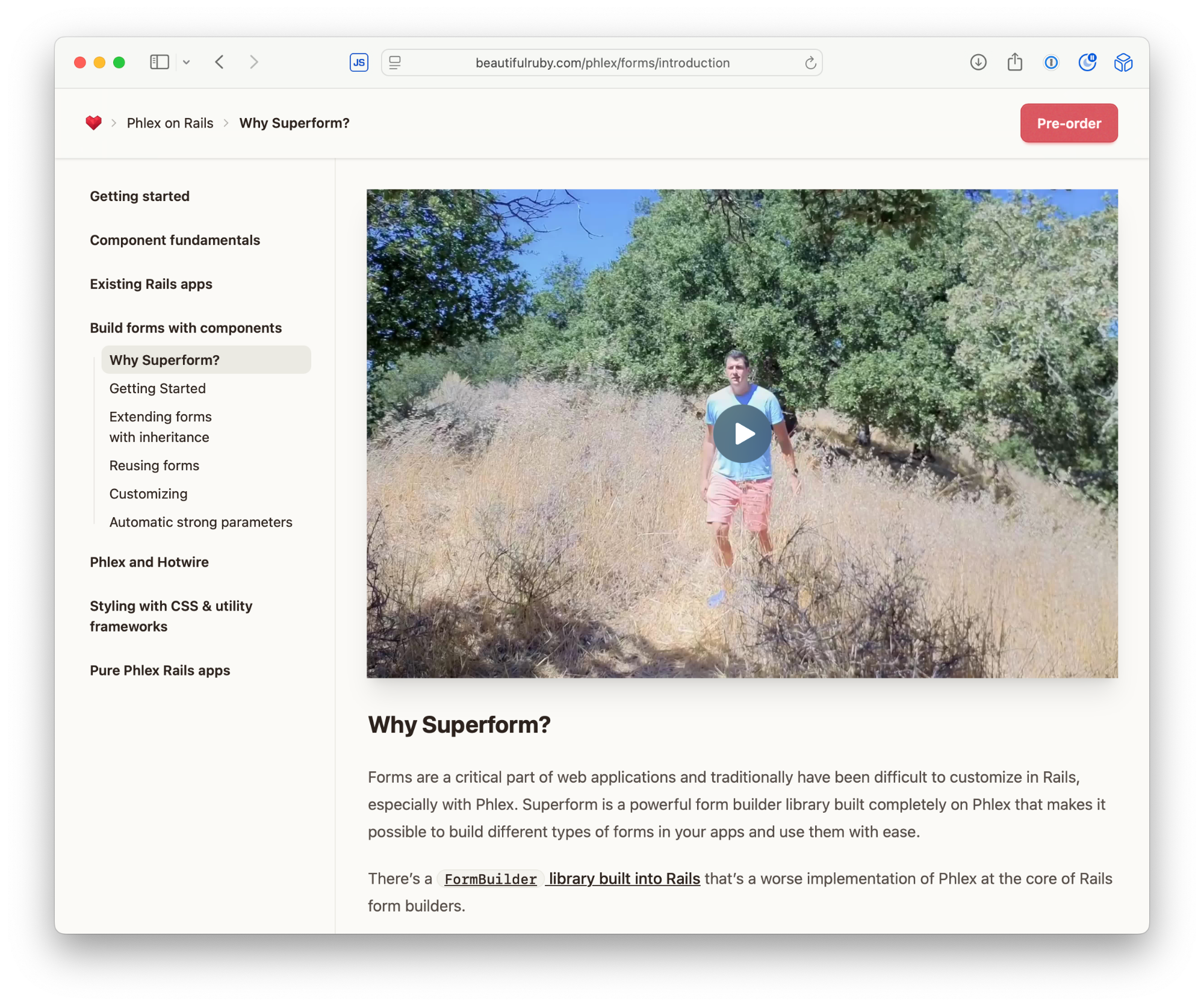Open Automatic strong parameters sidebar item

200,522
